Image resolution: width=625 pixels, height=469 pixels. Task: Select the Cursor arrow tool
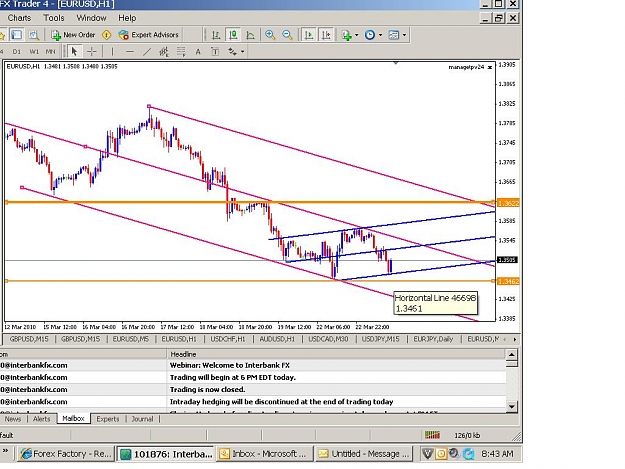(x=74, y=51)
